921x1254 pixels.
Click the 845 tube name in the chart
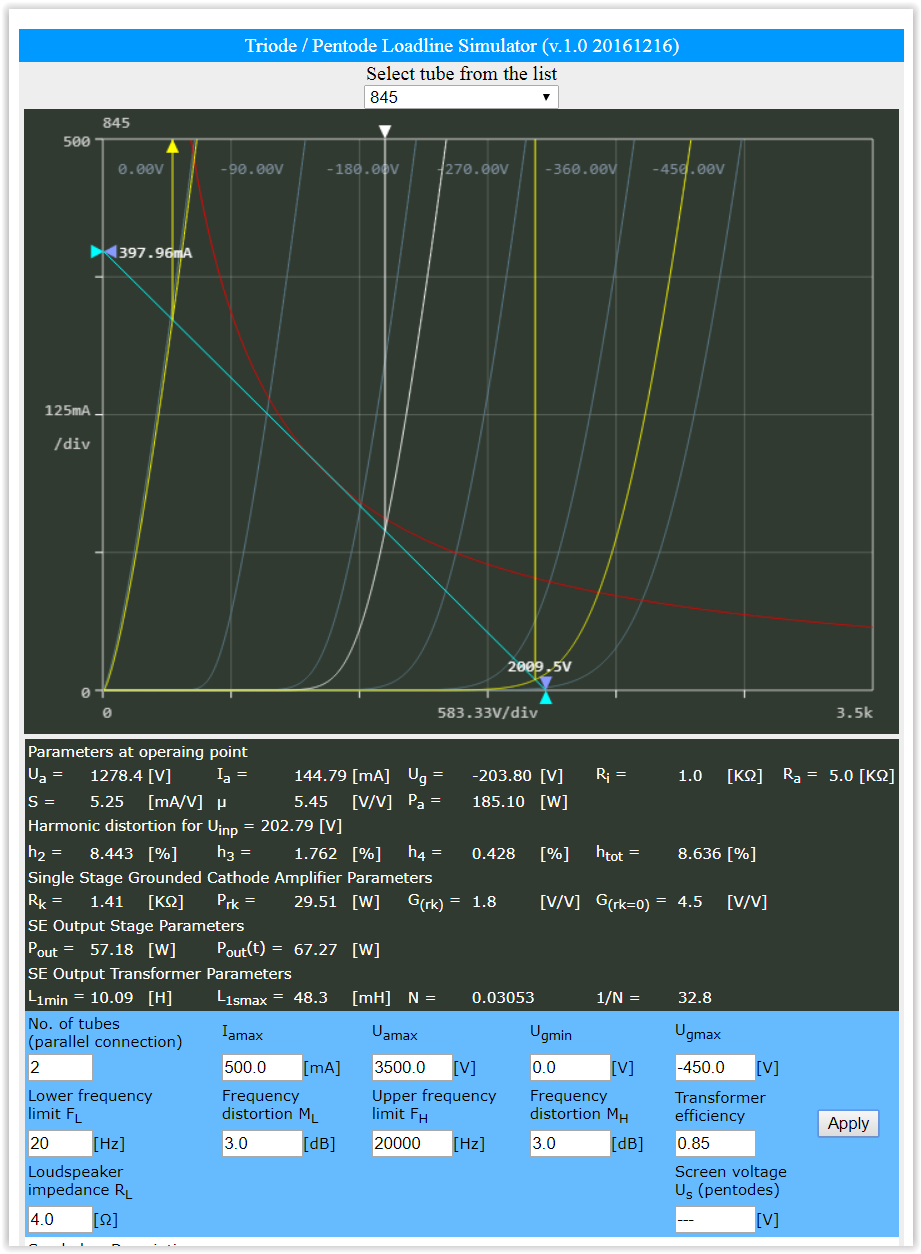pyautogui.click(x=116, y=124)
